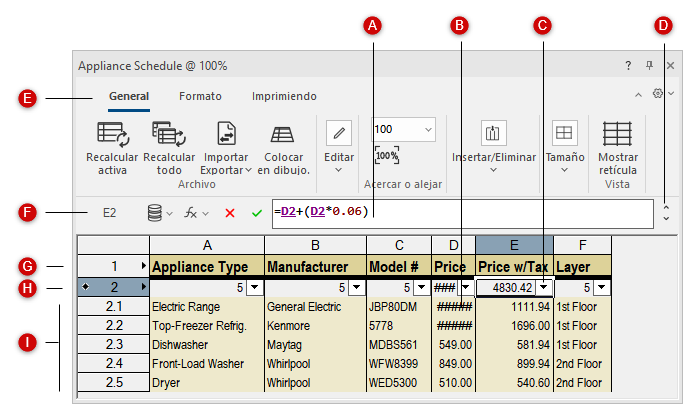Collapse the ribbon with the caret
Image resolution: width=683 pixels, height=404 pixels.
[x=639, y=94]
